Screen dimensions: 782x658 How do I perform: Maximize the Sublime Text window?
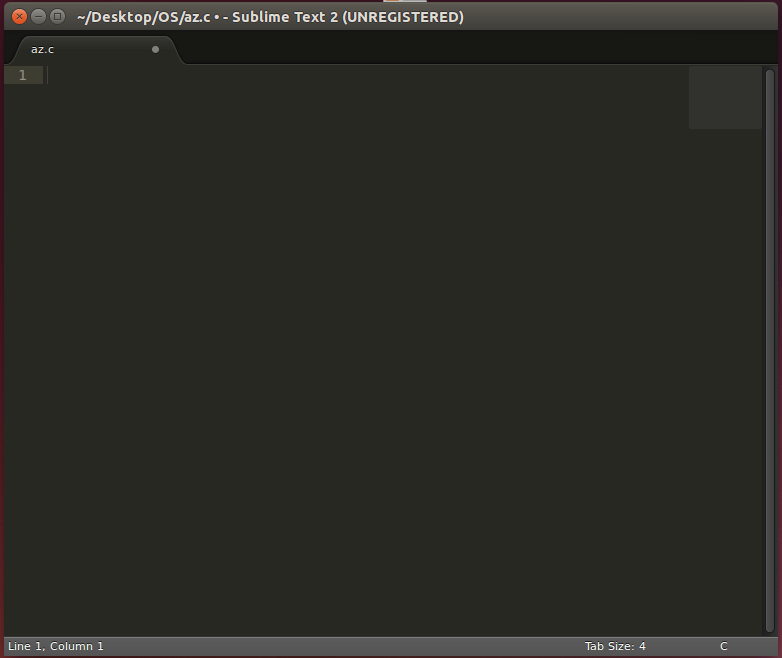click(x=57, y=16)
